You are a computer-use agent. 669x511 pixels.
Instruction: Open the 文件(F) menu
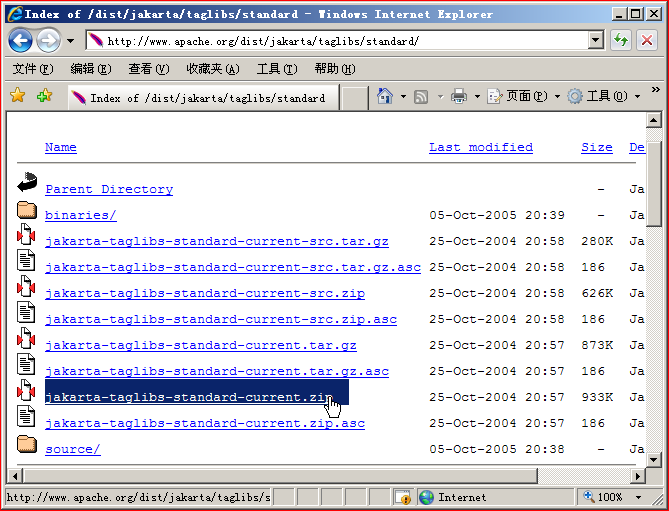click(33, 68)
